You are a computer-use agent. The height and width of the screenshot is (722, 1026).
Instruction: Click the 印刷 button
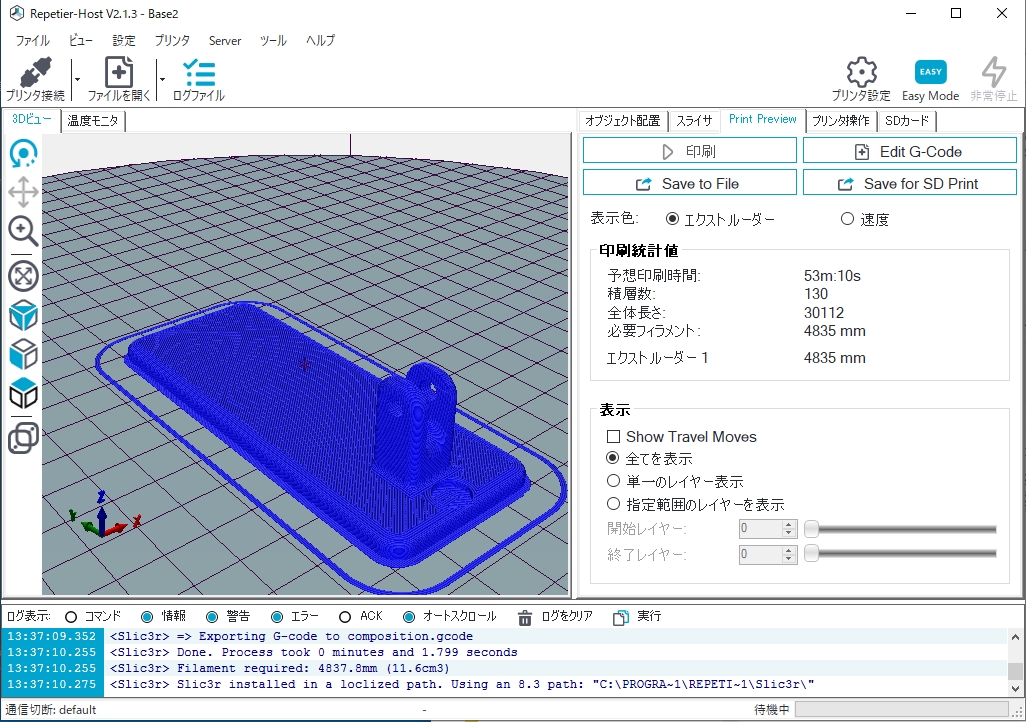[x=690, y=151]
